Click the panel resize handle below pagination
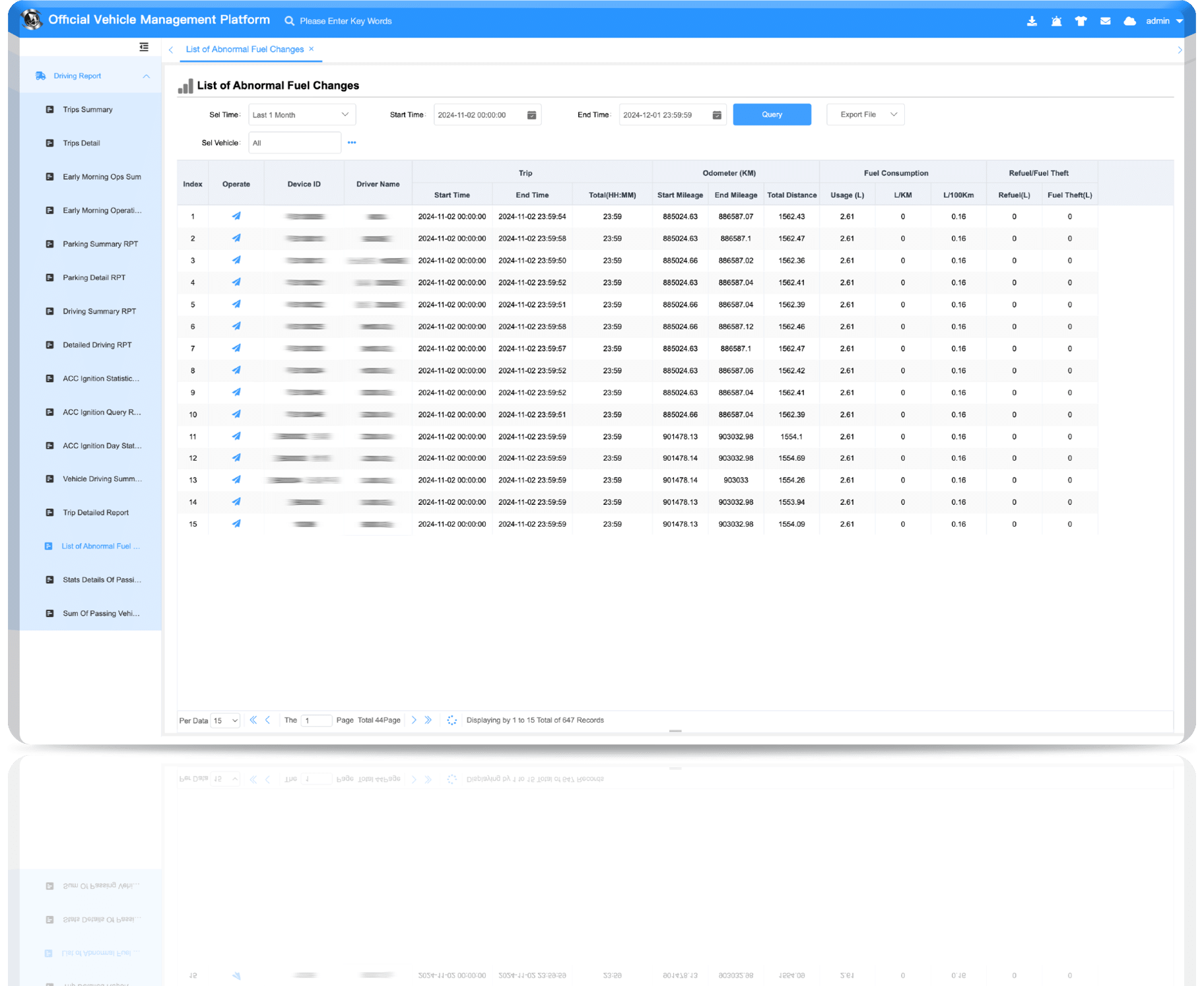1204x986 pixels. pyautogui.click(x=675, y=731)
